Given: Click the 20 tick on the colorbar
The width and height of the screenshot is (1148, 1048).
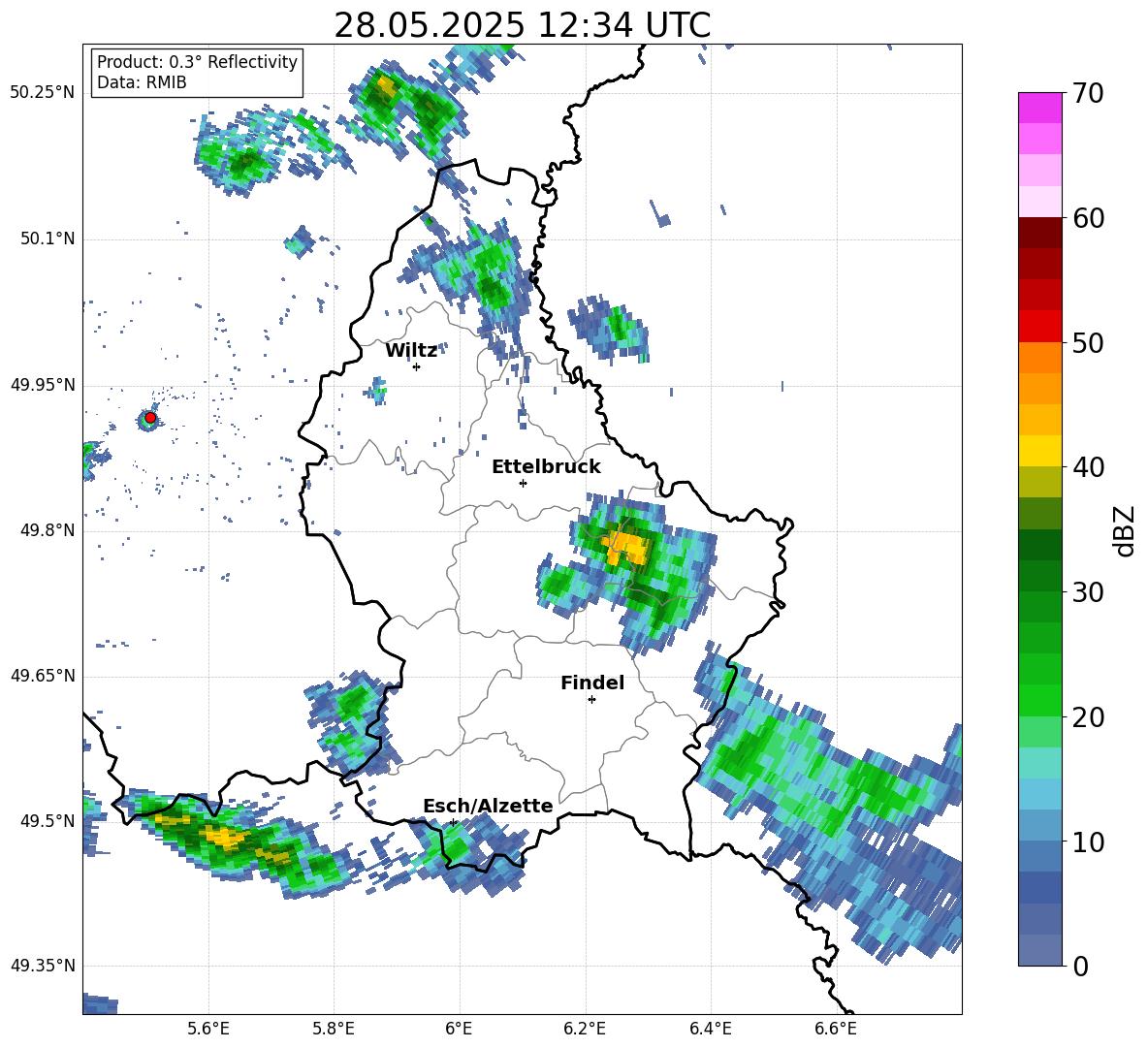Looking at the screenshot, I should (1088, 716).
